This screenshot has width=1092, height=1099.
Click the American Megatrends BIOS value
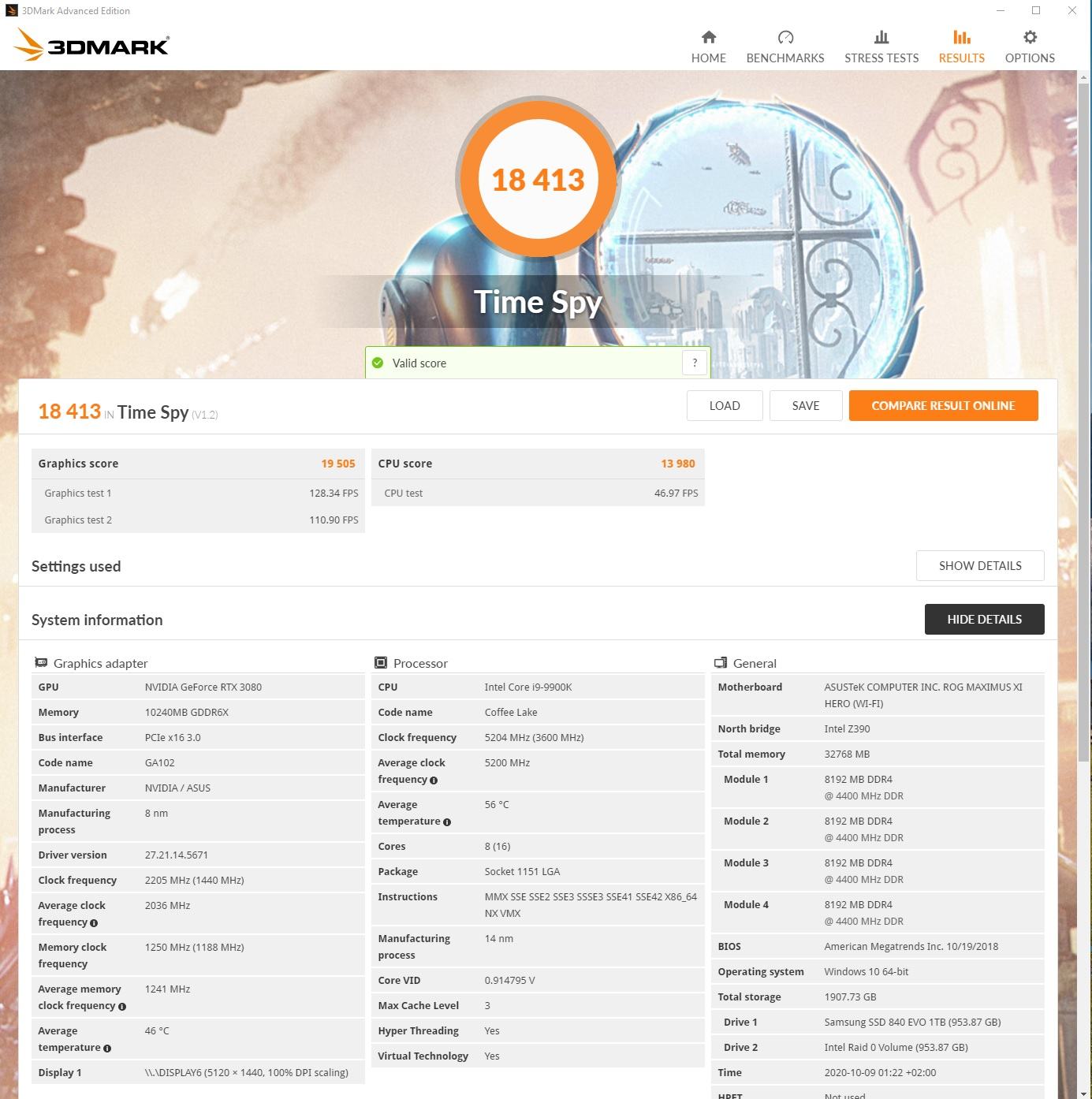(x=911, y=946)
